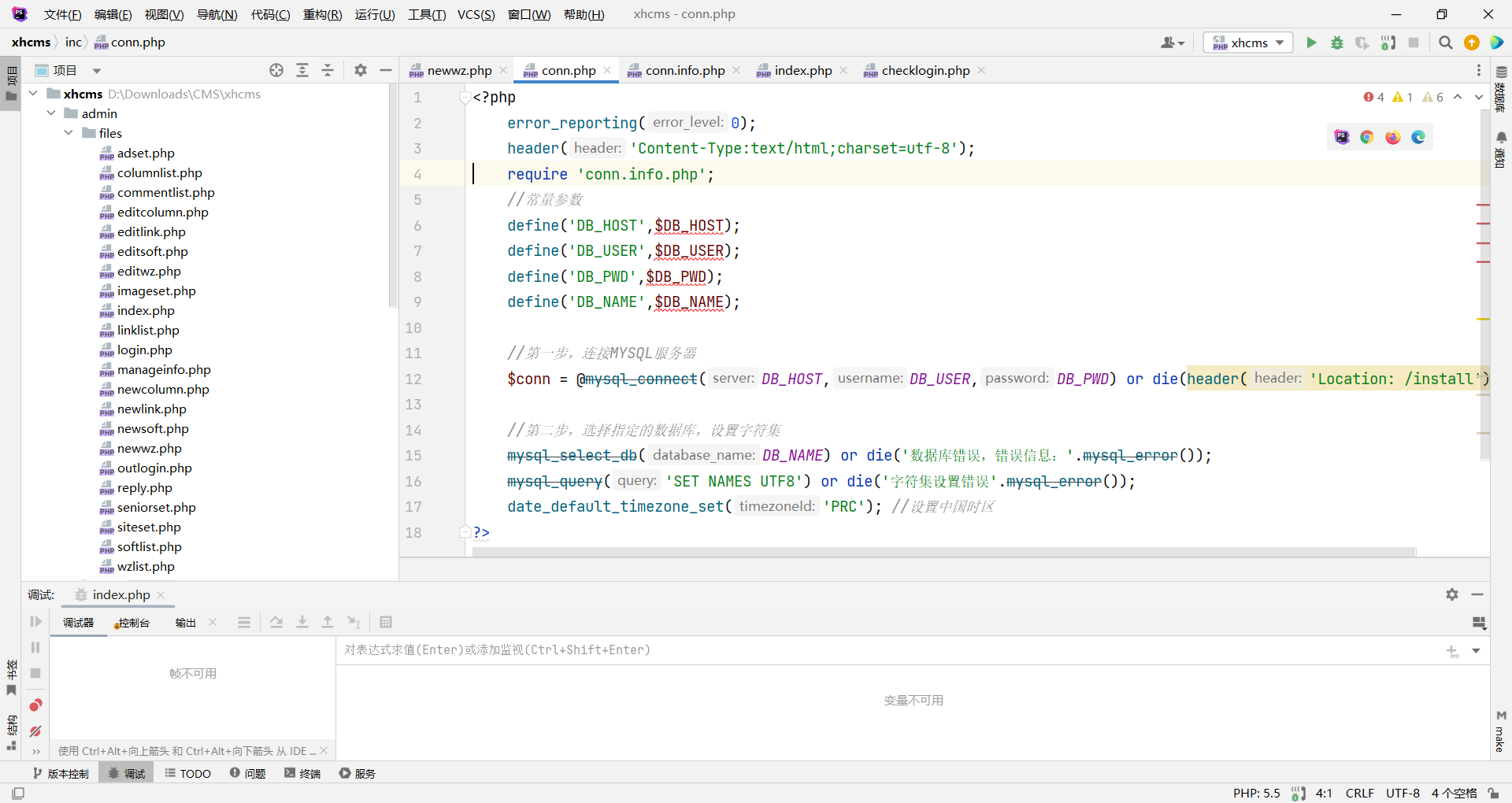Screen dimensions: 1512x803
Task: Open the xhcms run configuration dropdown
Action: [x=1248, y=43]
